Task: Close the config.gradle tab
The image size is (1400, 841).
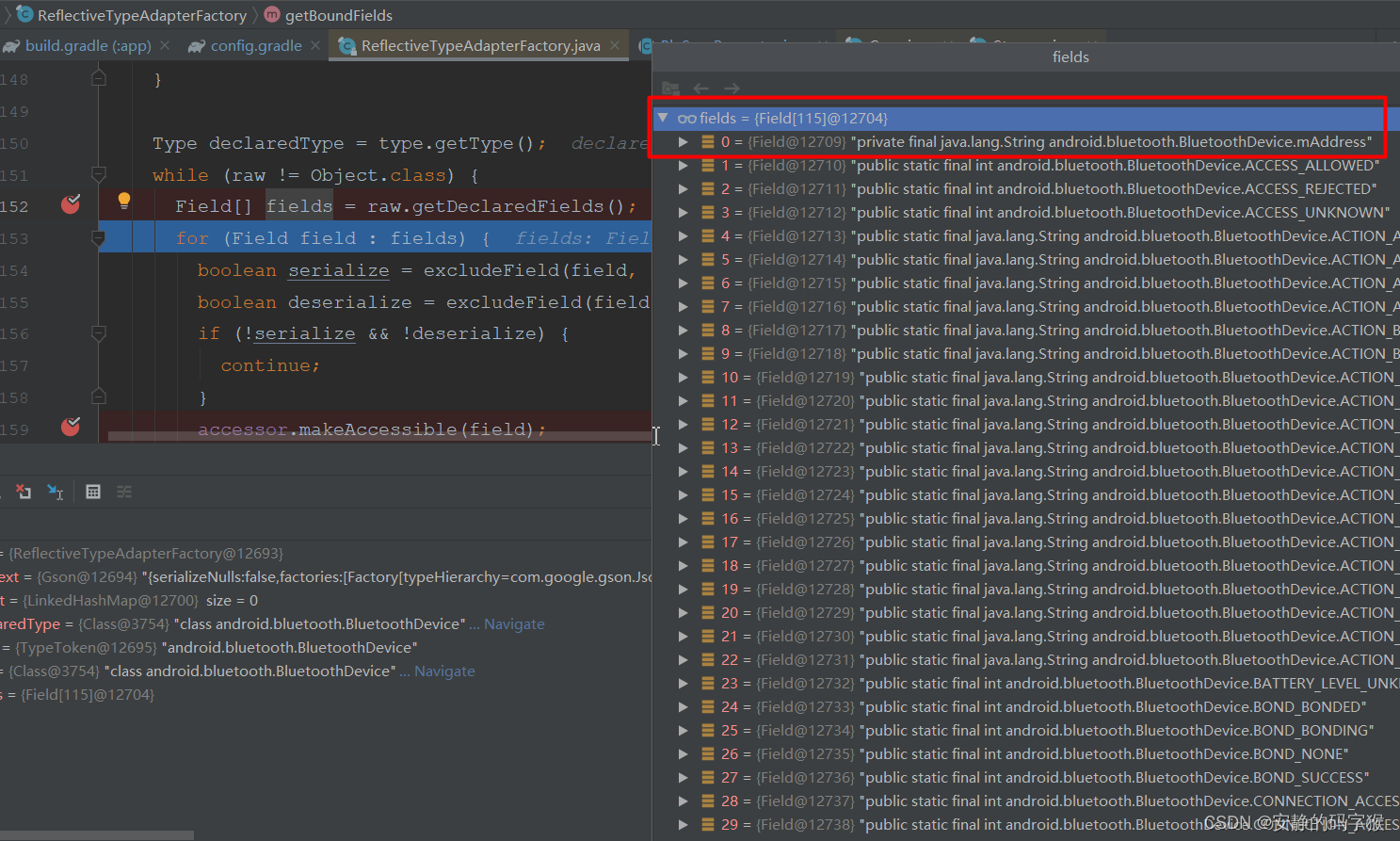Action: pyautogui.click(x=315, y=45)
